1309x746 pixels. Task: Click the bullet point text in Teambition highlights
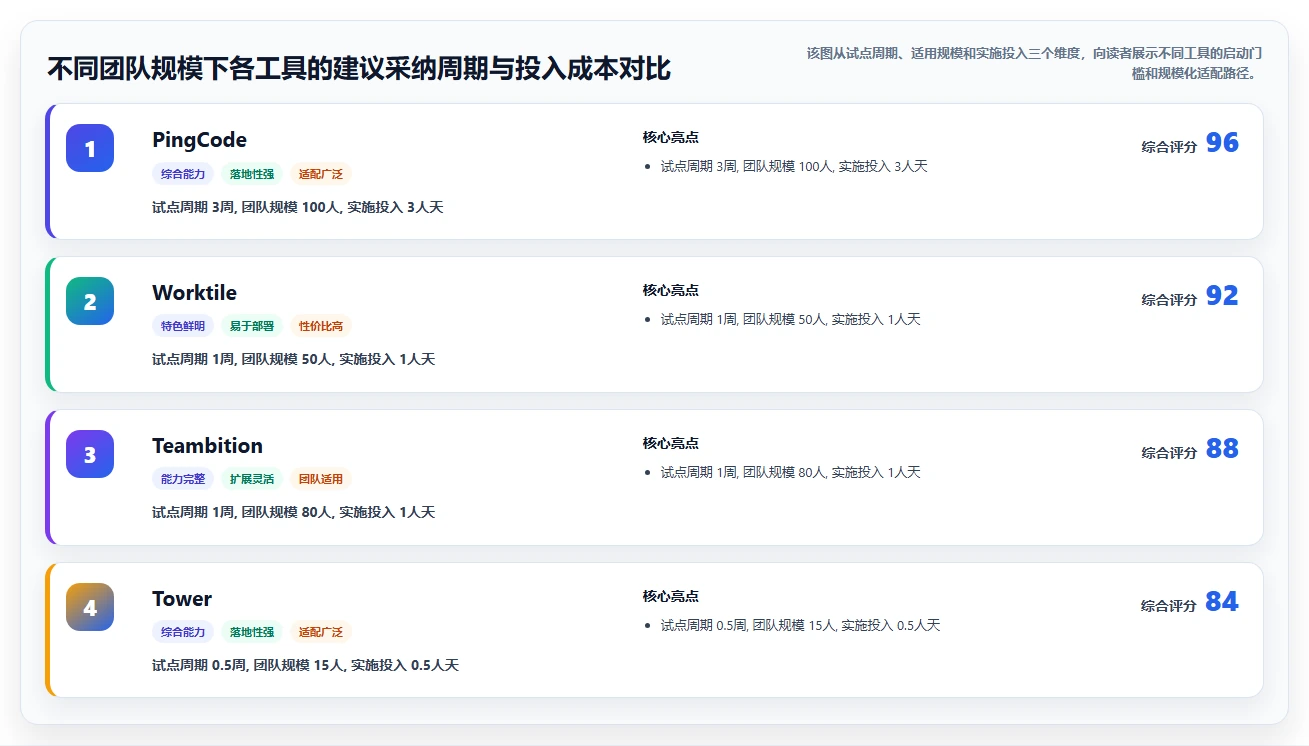[x=790, y=472]
